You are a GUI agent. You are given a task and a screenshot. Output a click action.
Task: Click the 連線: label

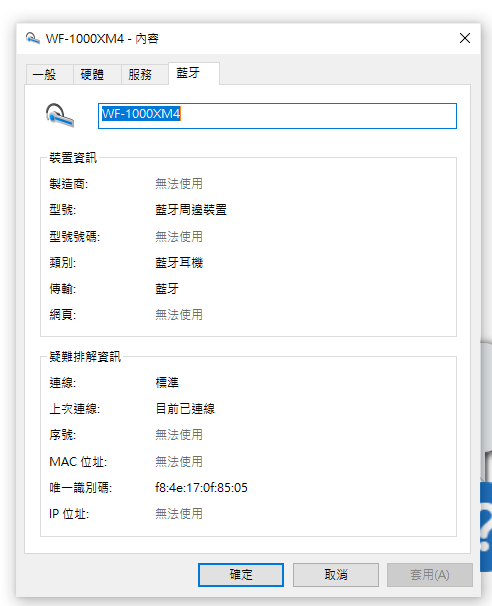(x=63, y=383)
